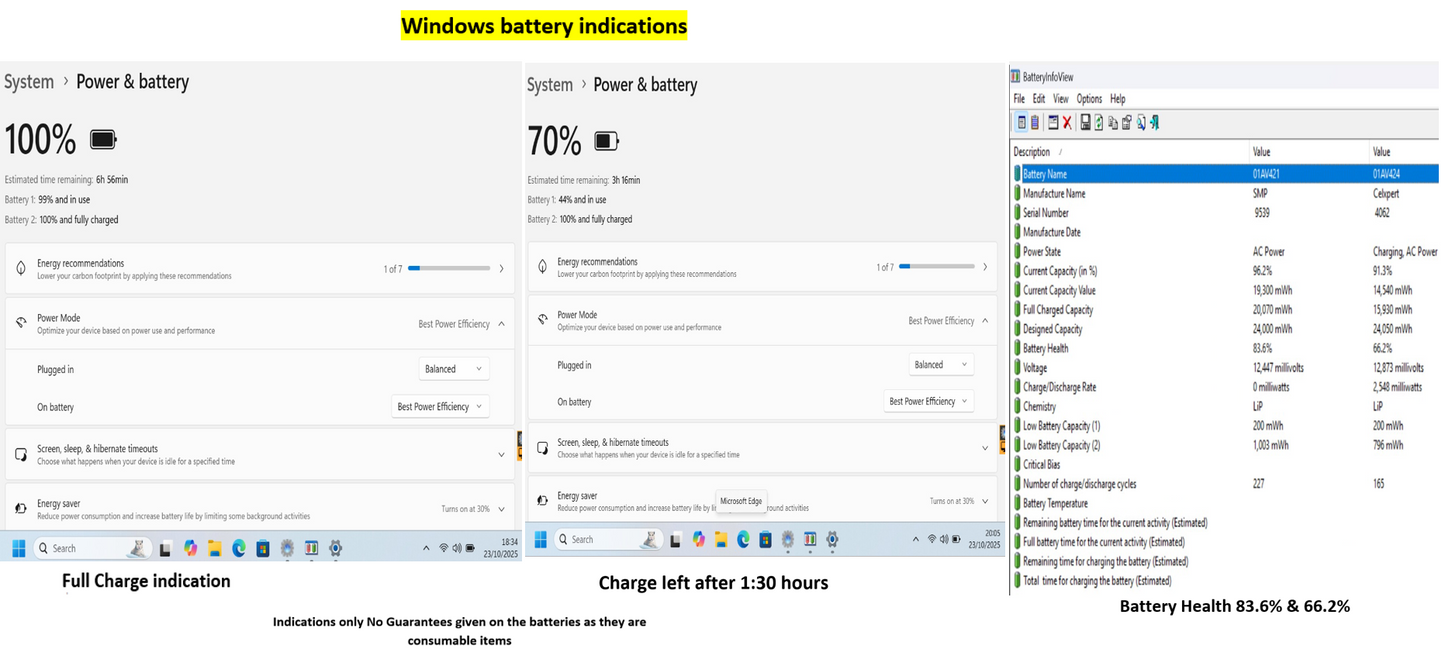This screenshot has height=649, width=1445.
Task: Click the Search box in the 18:34 taskbar
Action: [x=92, y=549]
